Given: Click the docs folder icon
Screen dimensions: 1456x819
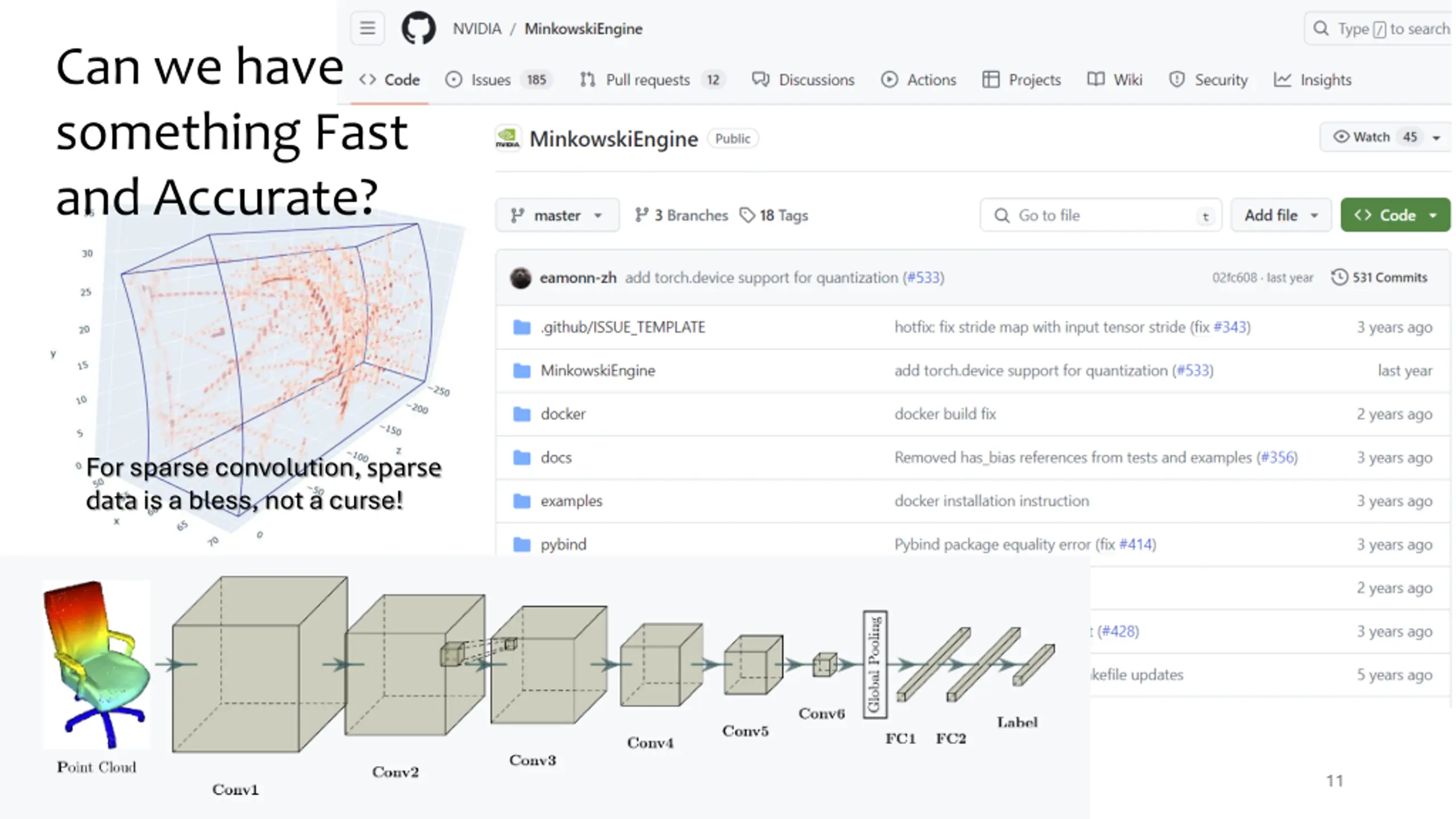Looking at the screenshot, I should click(x=522, y=457).
